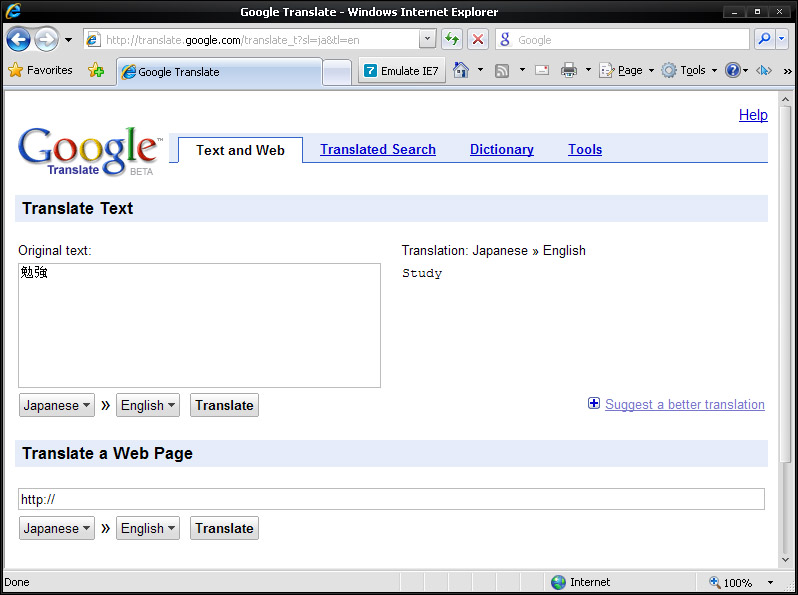Expand the address bar history dropdown
The width and height of the screenshot is (798, 595).
(428, 39)
